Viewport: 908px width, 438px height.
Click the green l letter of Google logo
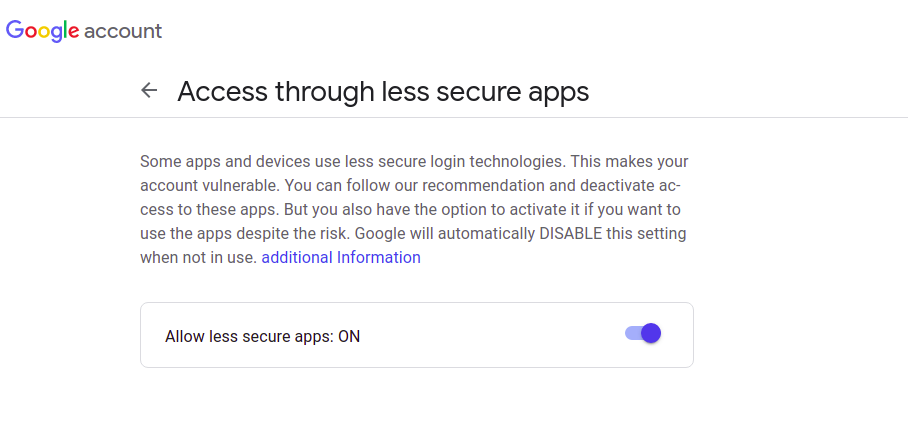point(65,30)
